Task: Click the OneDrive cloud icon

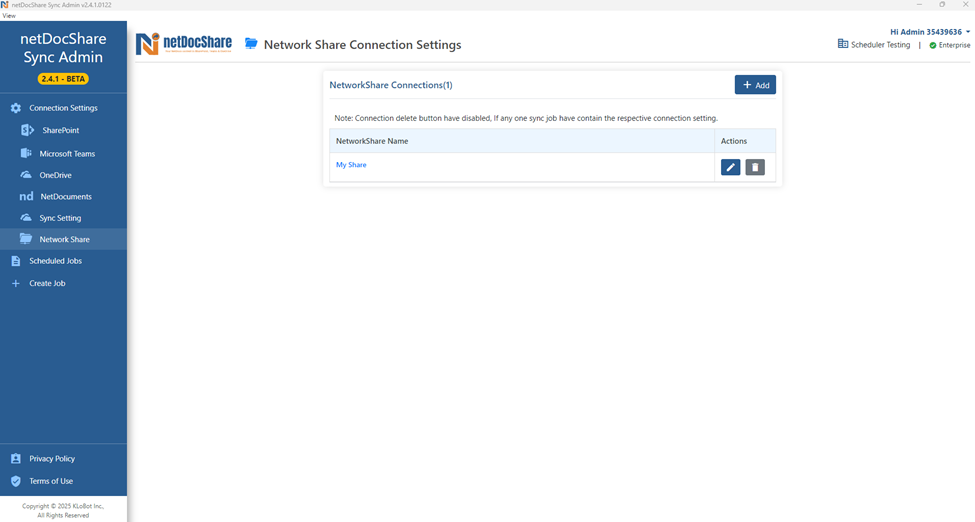Action: point(26,175)
